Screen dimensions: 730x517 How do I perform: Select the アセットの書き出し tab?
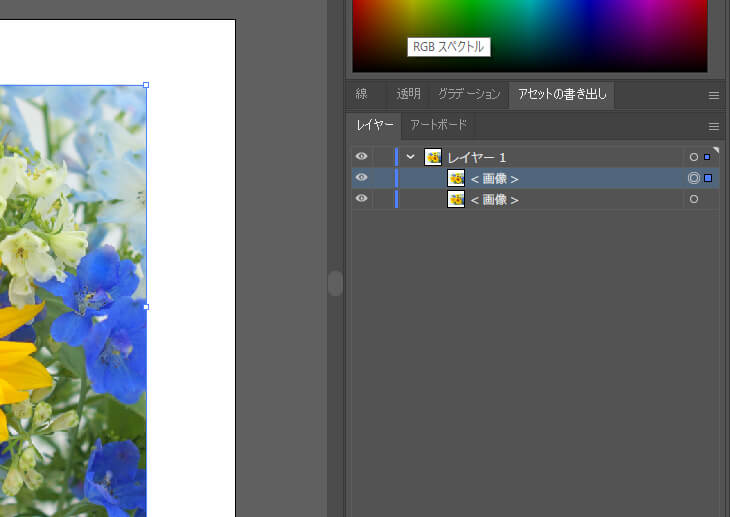click(x=562, y=94)
